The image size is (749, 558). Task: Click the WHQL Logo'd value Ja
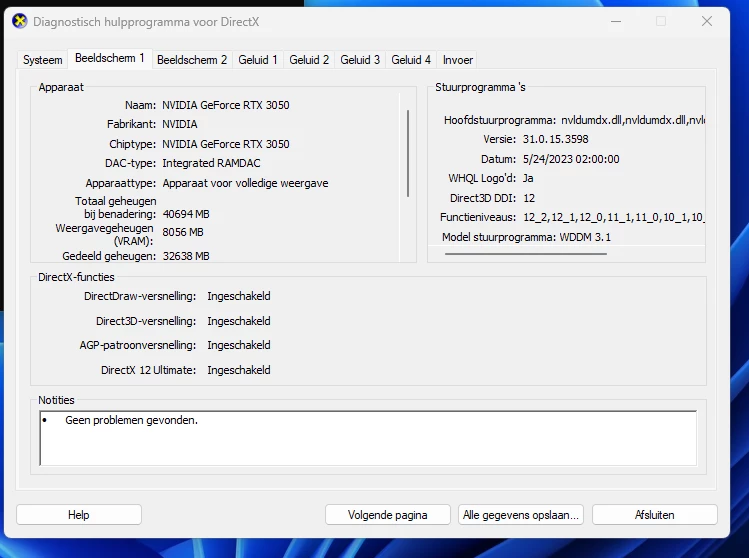tap(528, 178)
